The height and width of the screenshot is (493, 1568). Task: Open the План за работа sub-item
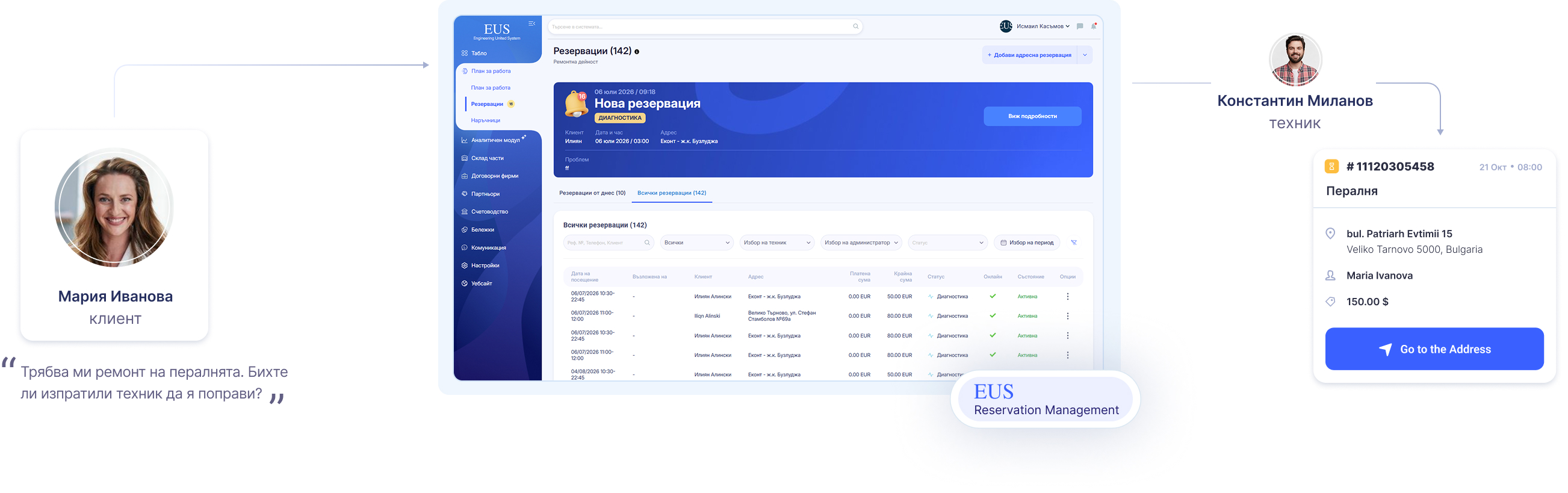pos(491,88)
